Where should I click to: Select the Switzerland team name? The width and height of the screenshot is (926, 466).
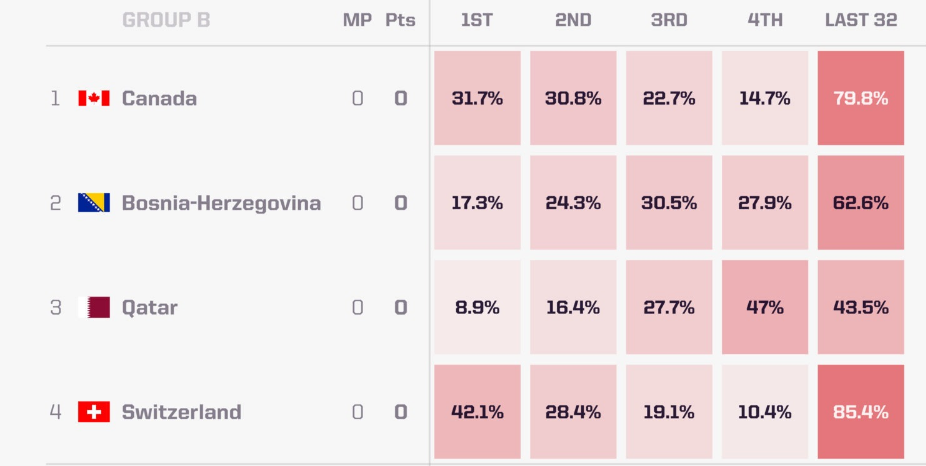point(181,412)
